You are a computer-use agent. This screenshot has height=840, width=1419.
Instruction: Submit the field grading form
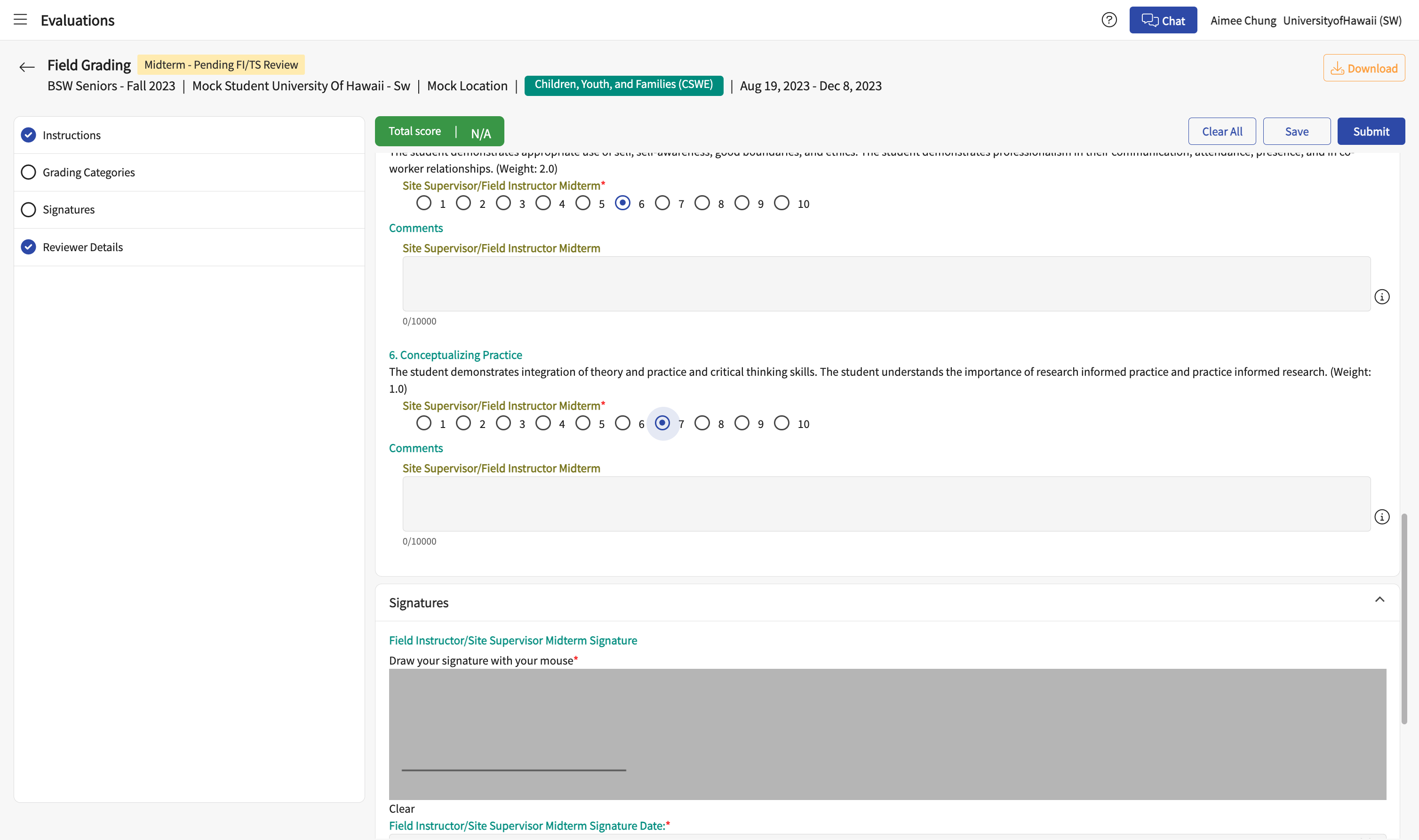[1371, 131]
